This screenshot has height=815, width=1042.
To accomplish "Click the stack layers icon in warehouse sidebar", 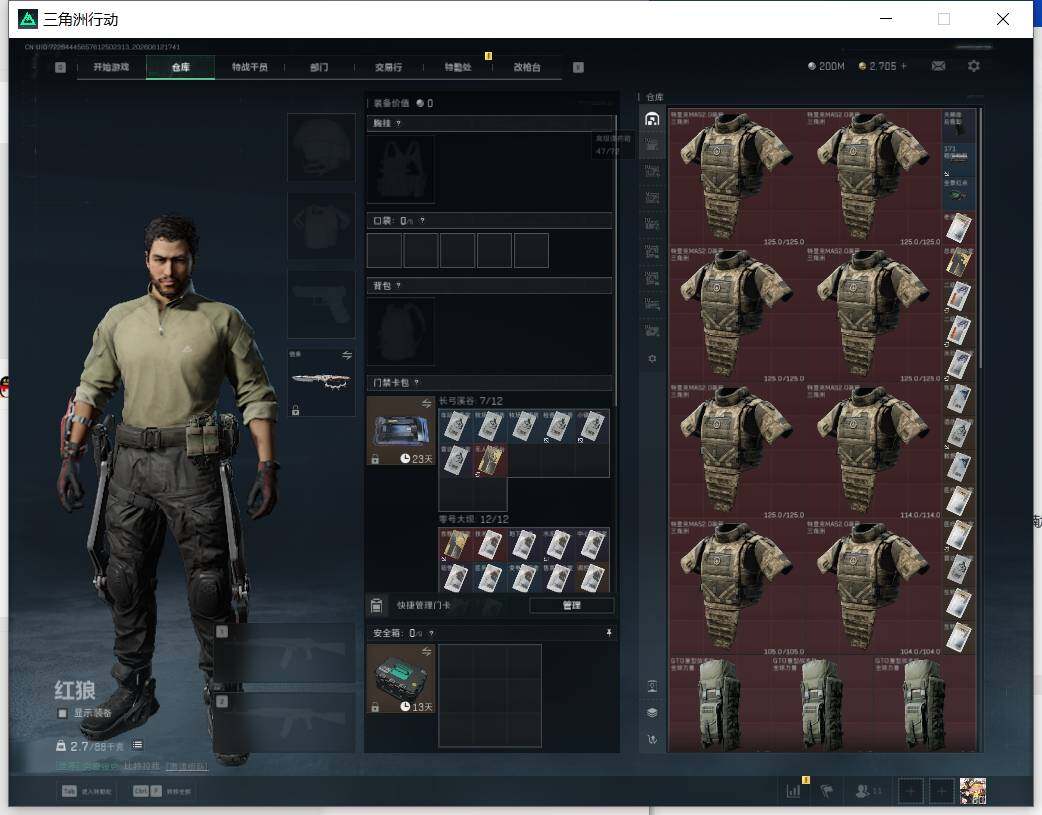I will click(x=652, y=713).
